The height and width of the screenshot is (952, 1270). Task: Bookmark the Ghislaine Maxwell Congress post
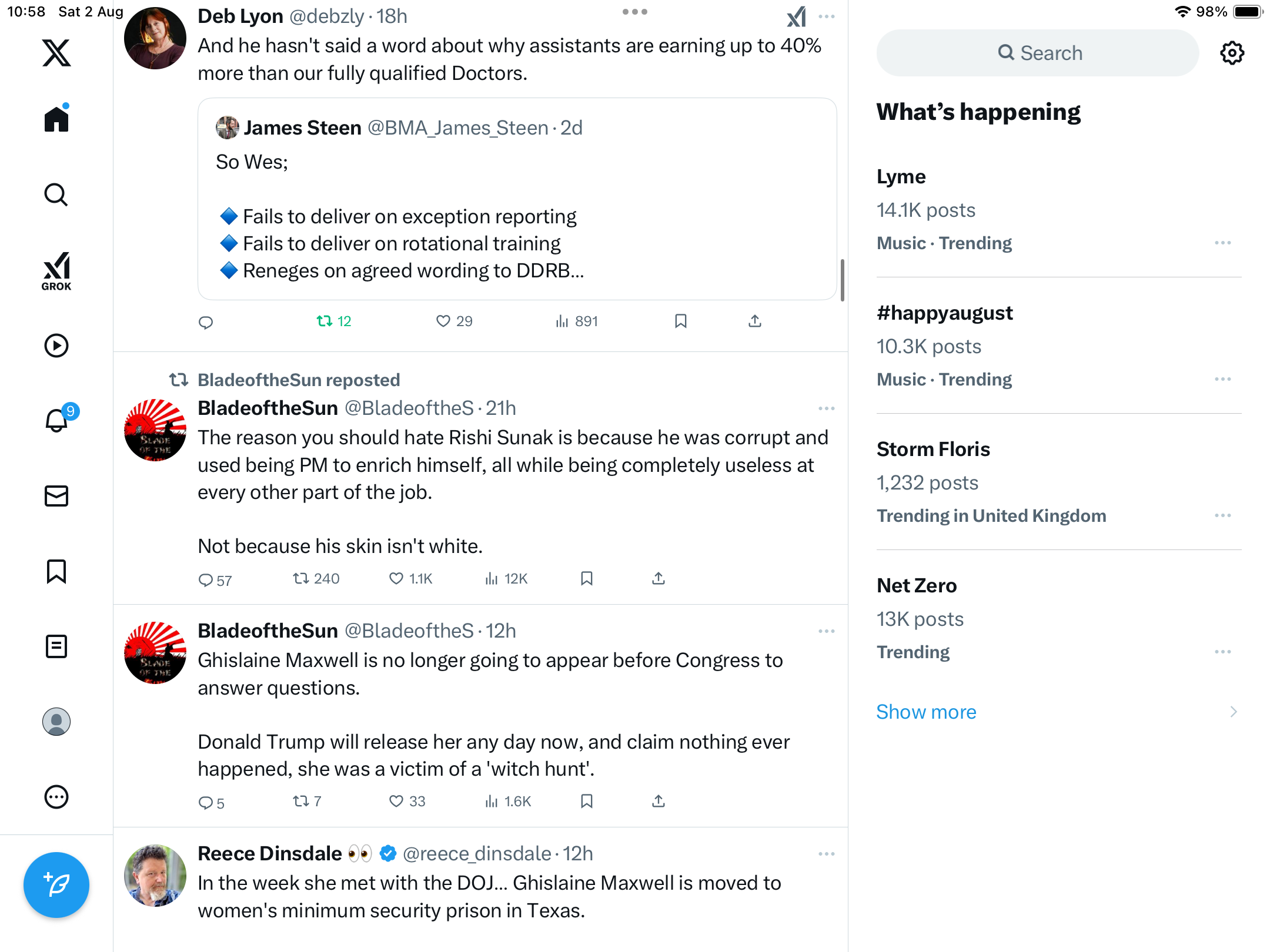(x=586, y=801)
